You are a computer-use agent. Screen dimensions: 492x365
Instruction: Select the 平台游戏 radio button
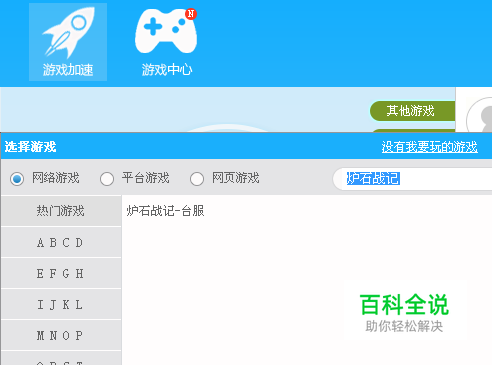coord(107,179)
